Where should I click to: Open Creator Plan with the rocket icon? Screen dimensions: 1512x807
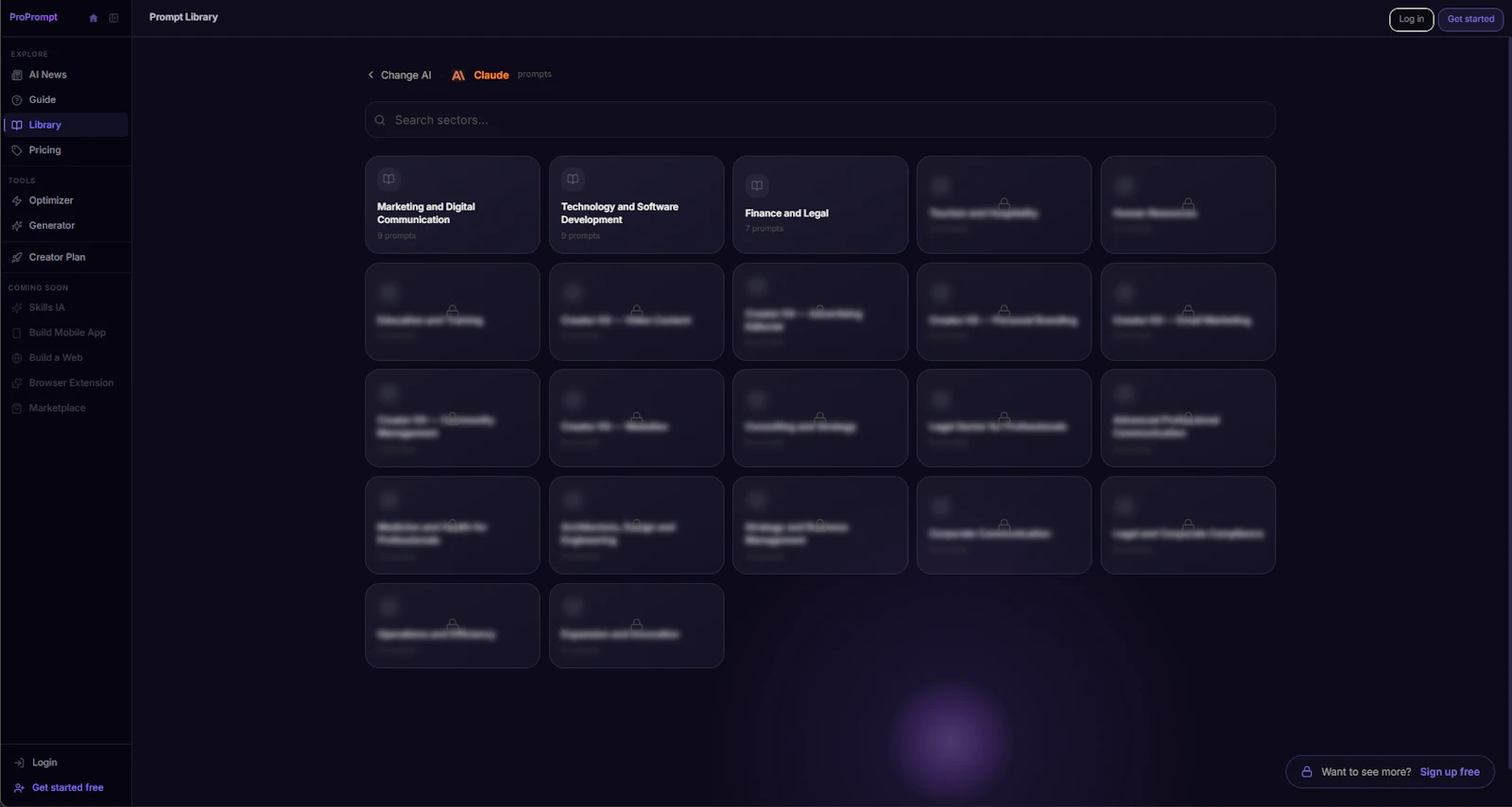(x=65, y=257)
